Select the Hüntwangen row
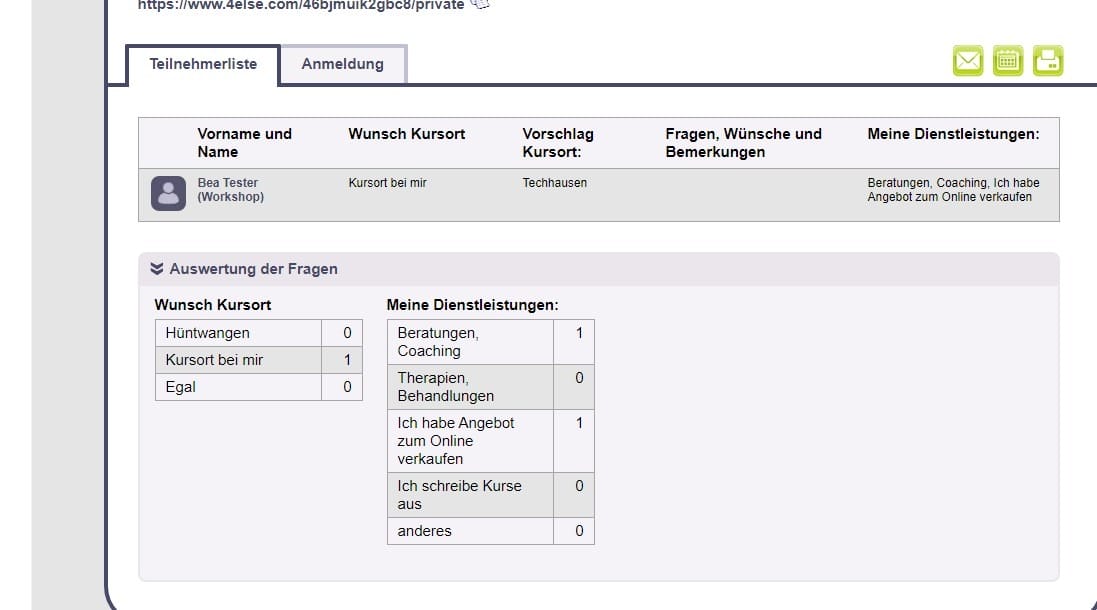 [236, 332]
